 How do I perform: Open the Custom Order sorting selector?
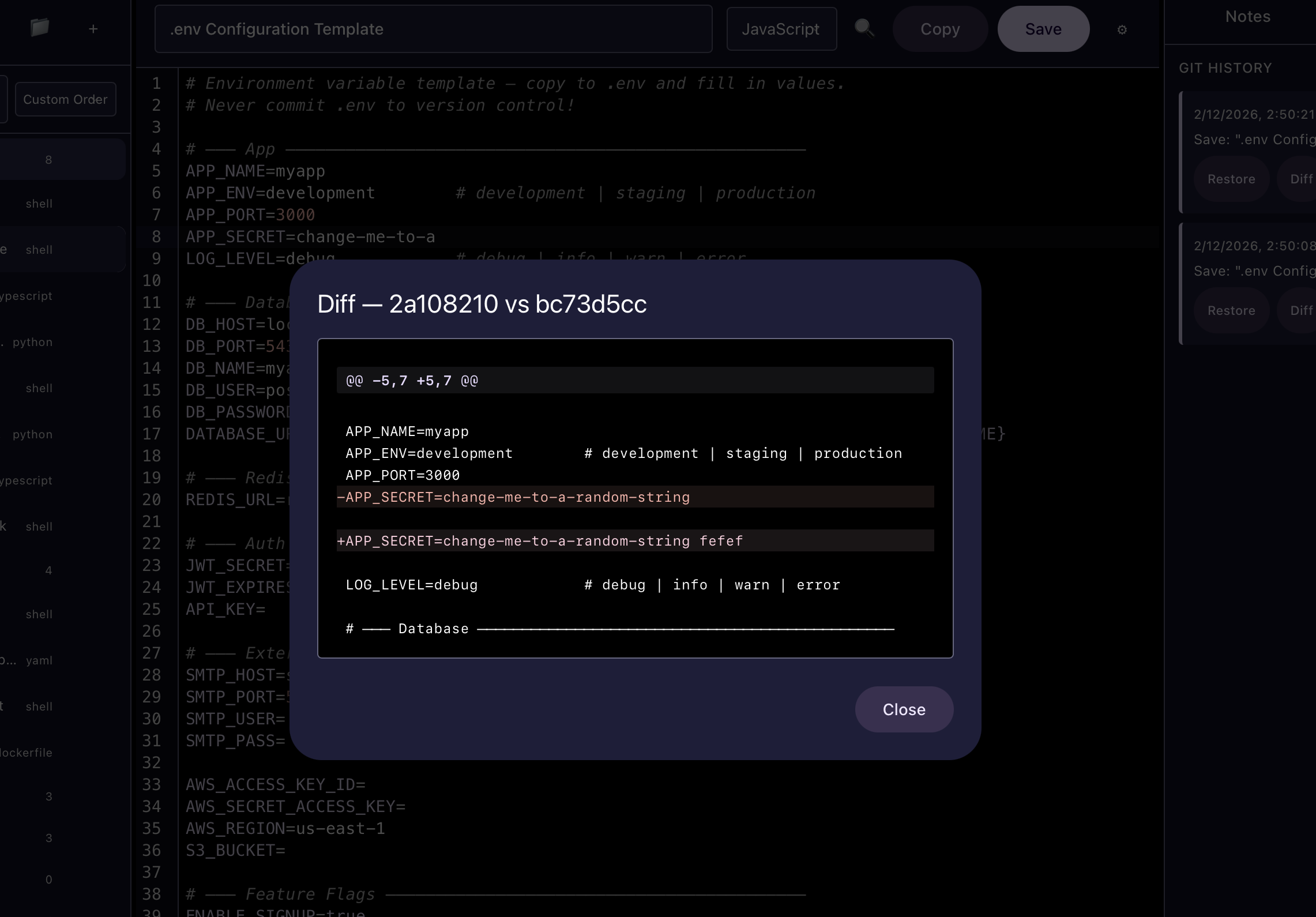65,99
